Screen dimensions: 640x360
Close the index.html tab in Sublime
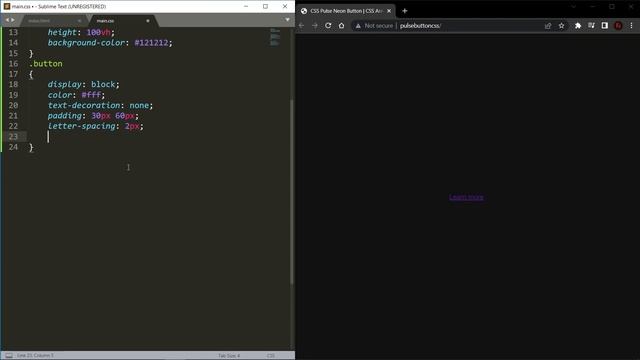coord(79,20)
